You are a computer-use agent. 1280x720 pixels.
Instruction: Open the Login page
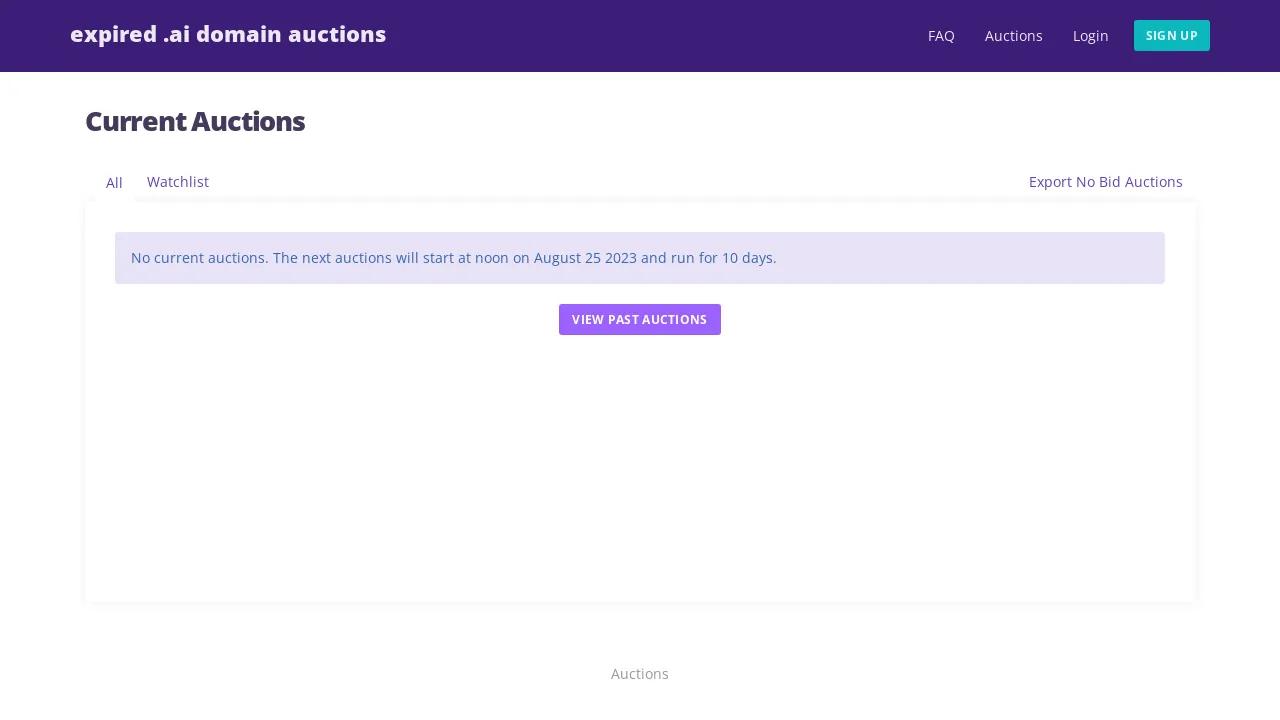pos(1090,36)
